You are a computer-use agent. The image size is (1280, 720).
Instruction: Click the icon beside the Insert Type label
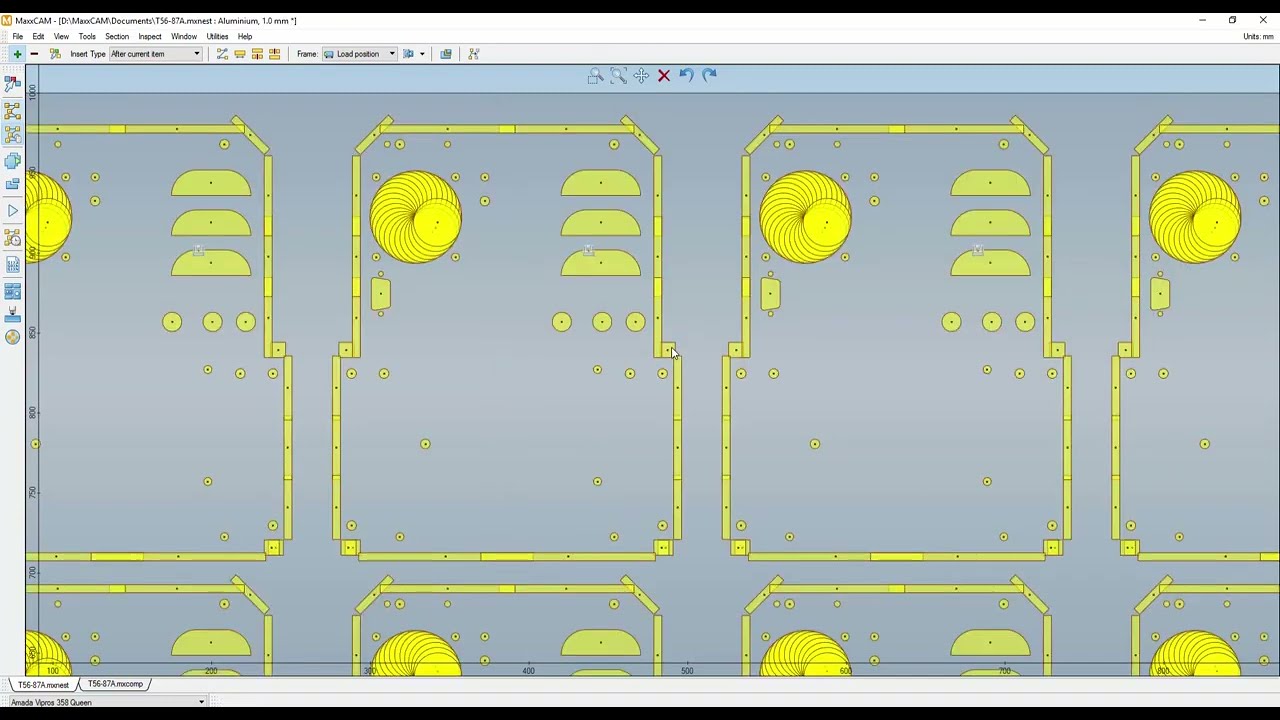[x=55, y=54]
